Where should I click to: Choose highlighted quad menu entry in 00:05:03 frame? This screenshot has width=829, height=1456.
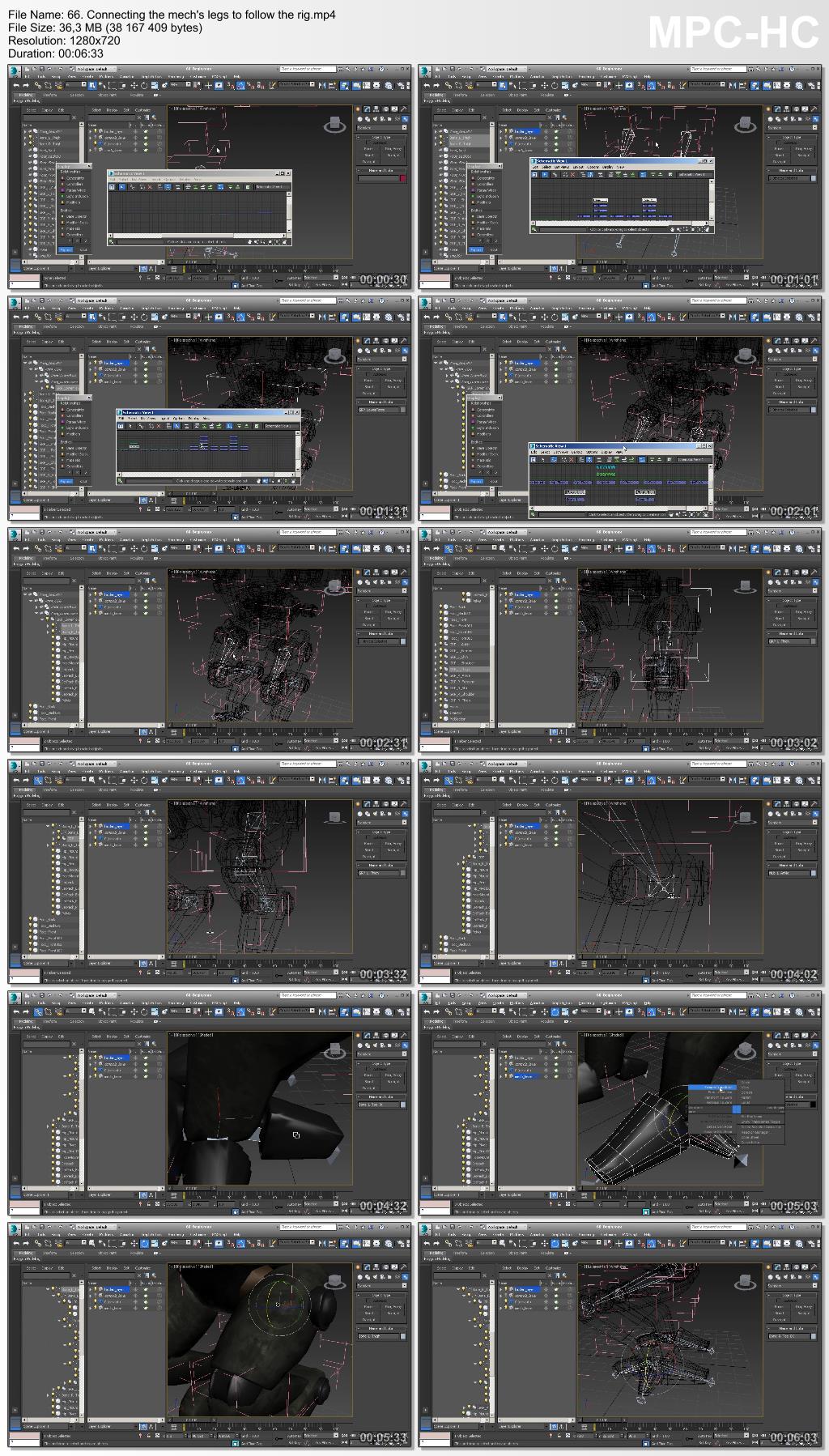pyautogui.click(x=711, y=1088)
